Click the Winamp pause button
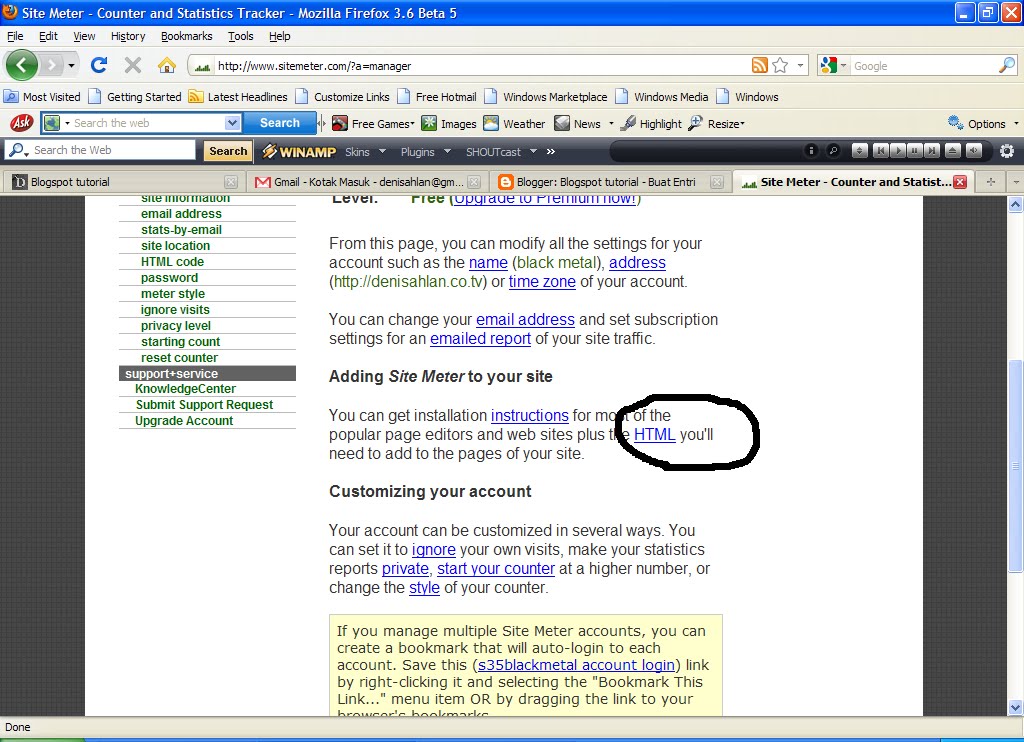The image size is (1024, 742). pyautogui.click(x=915, y=151)
